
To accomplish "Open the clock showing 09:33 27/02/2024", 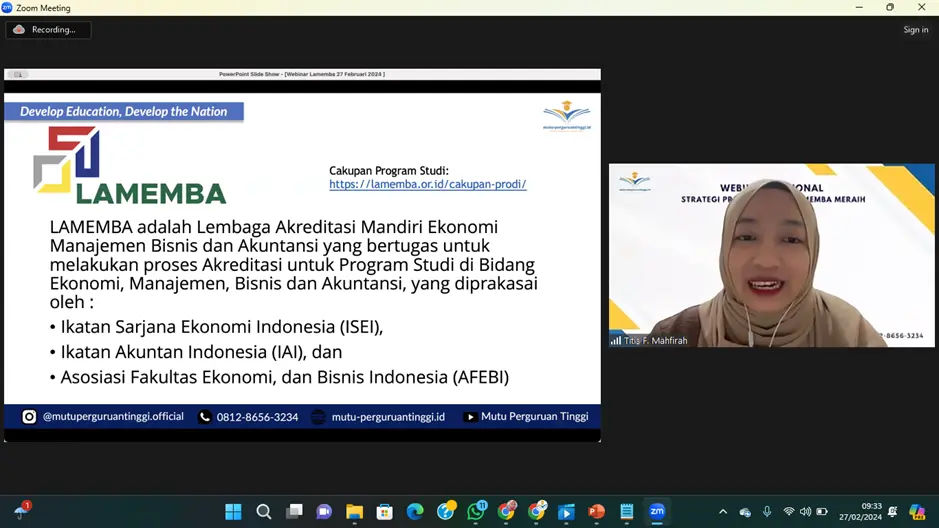I will click(x=861, y=512).
